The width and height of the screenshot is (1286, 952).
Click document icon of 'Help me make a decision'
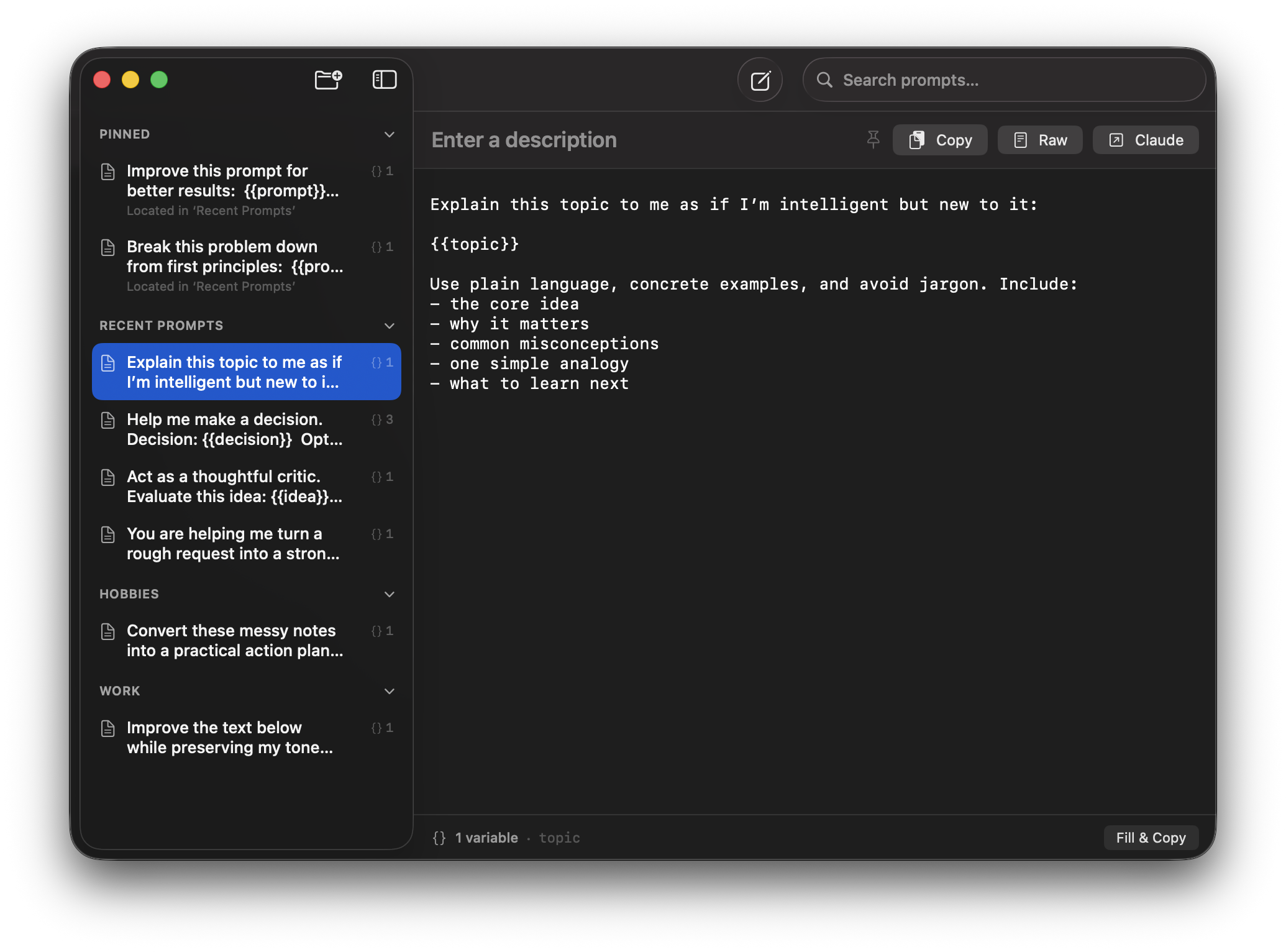[x=108, y=420]
